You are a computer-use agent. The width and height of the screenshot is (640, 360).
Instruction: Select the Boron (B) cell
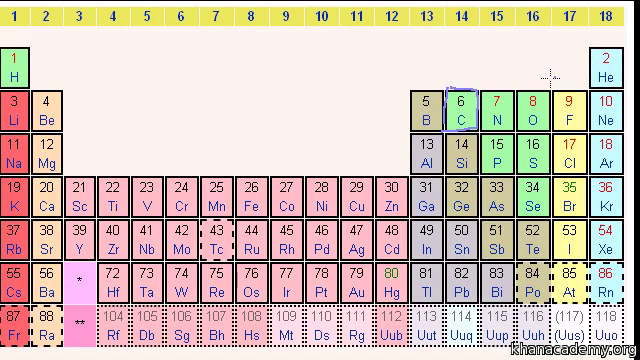pos(427,111)
